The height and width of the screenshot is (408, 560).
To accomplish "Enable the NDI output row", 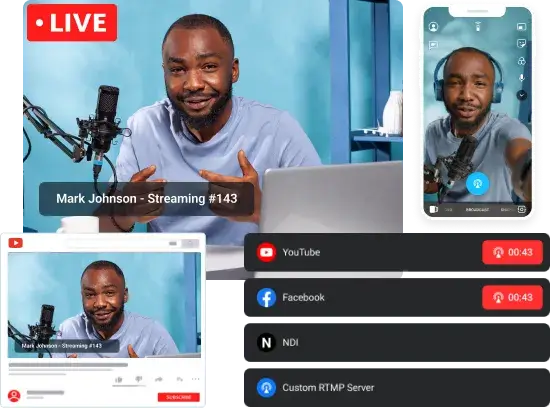I will coord(397,343).
